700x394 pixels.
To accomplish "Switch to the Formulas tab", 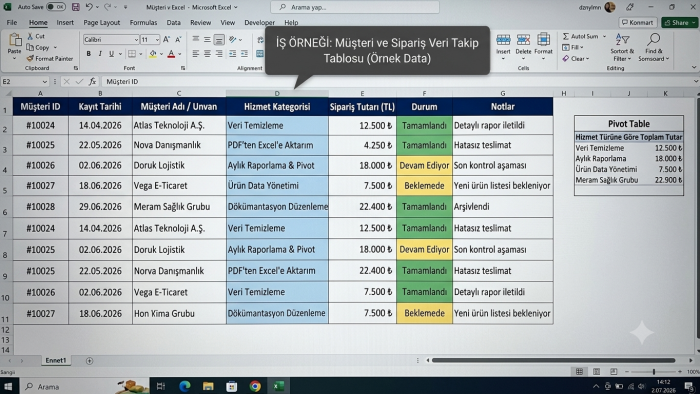I will [143, 22].
